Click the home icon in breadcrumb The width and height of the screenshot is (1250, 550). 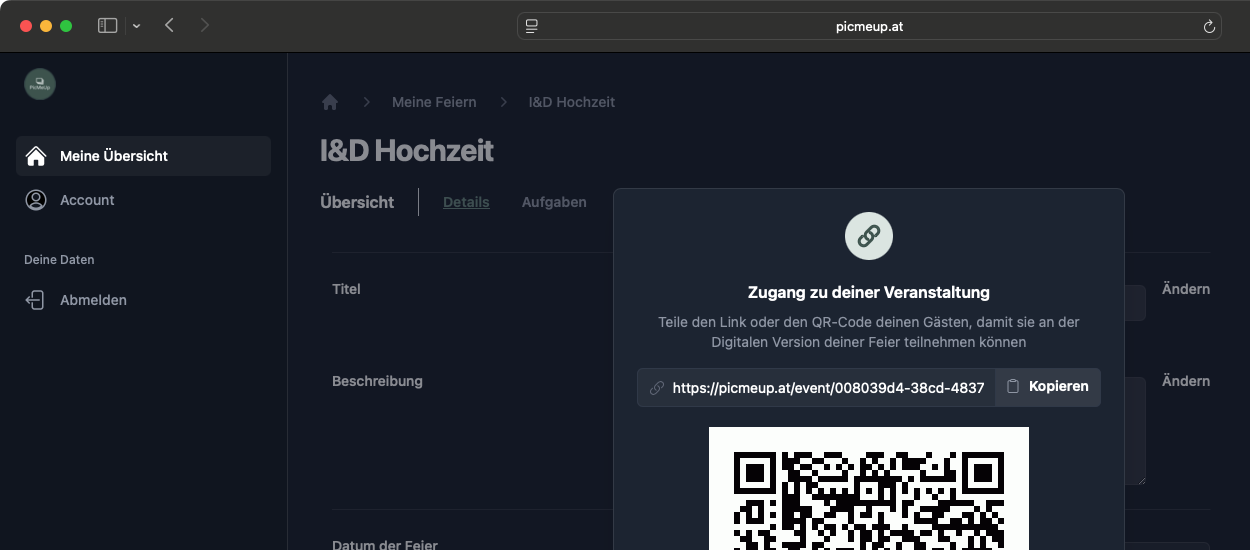coord(330,102)
